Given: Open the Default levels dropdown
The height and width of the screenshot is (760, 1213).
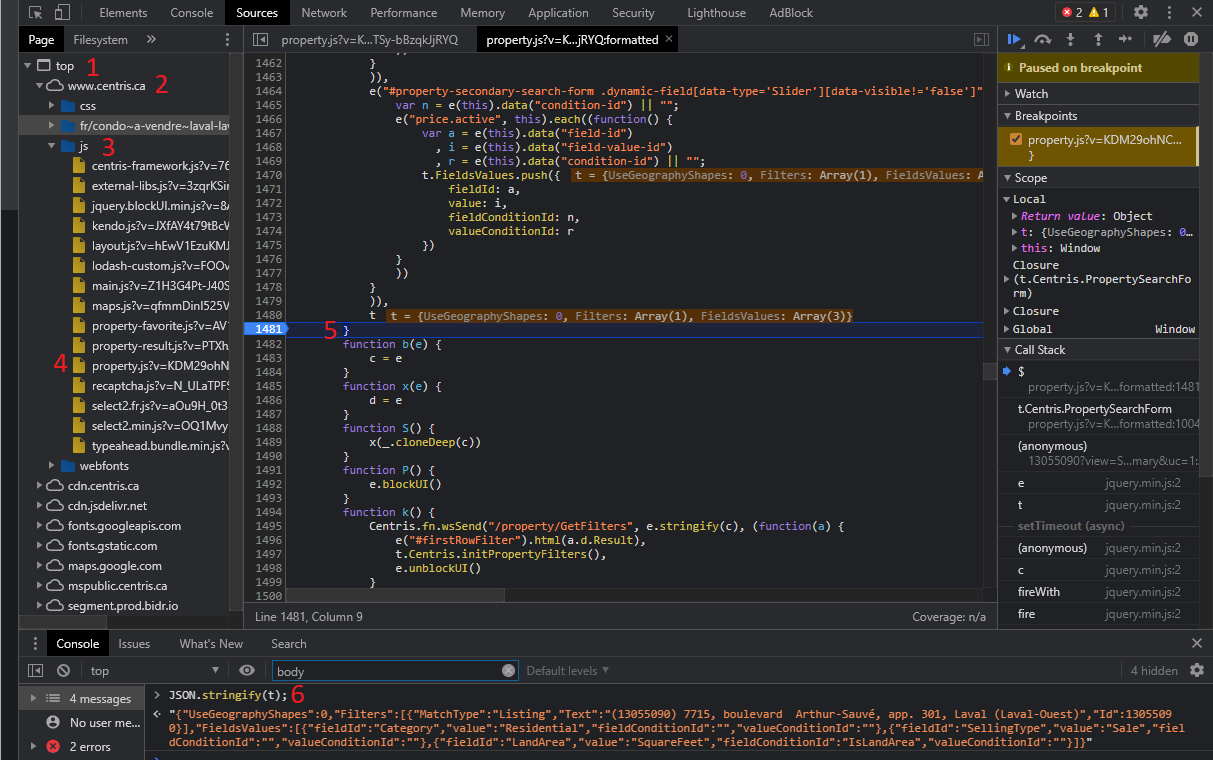Looking at the screenshot, I should coord(567,671).
